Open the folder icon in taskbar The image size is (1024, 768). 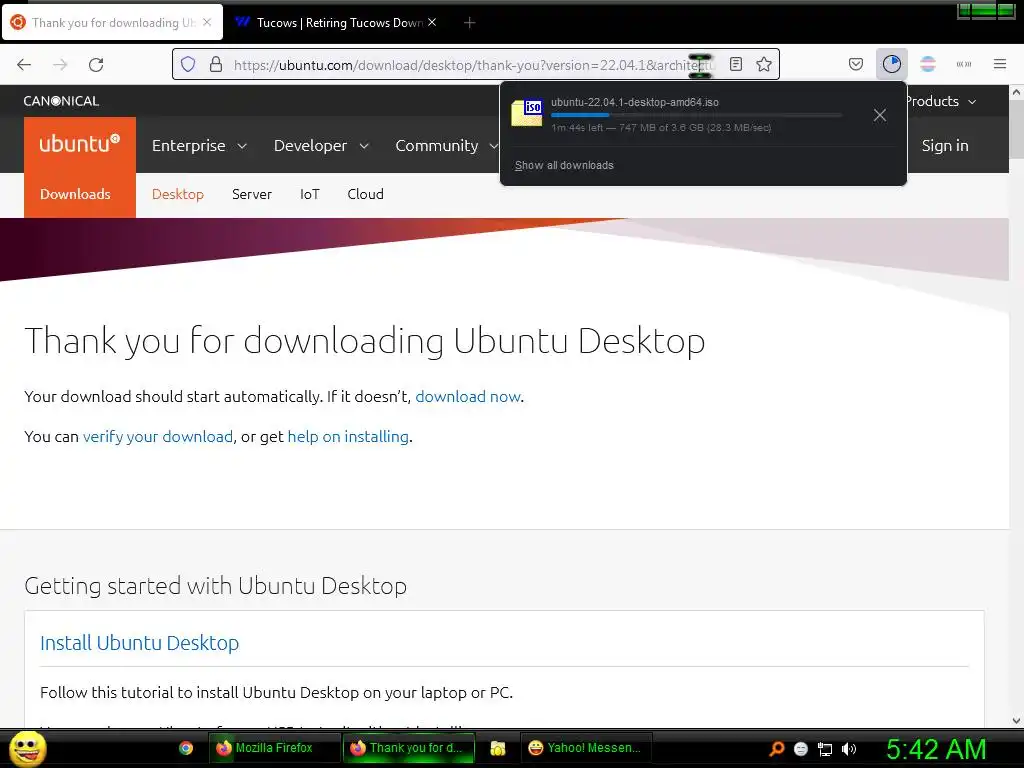click(498, 748)
